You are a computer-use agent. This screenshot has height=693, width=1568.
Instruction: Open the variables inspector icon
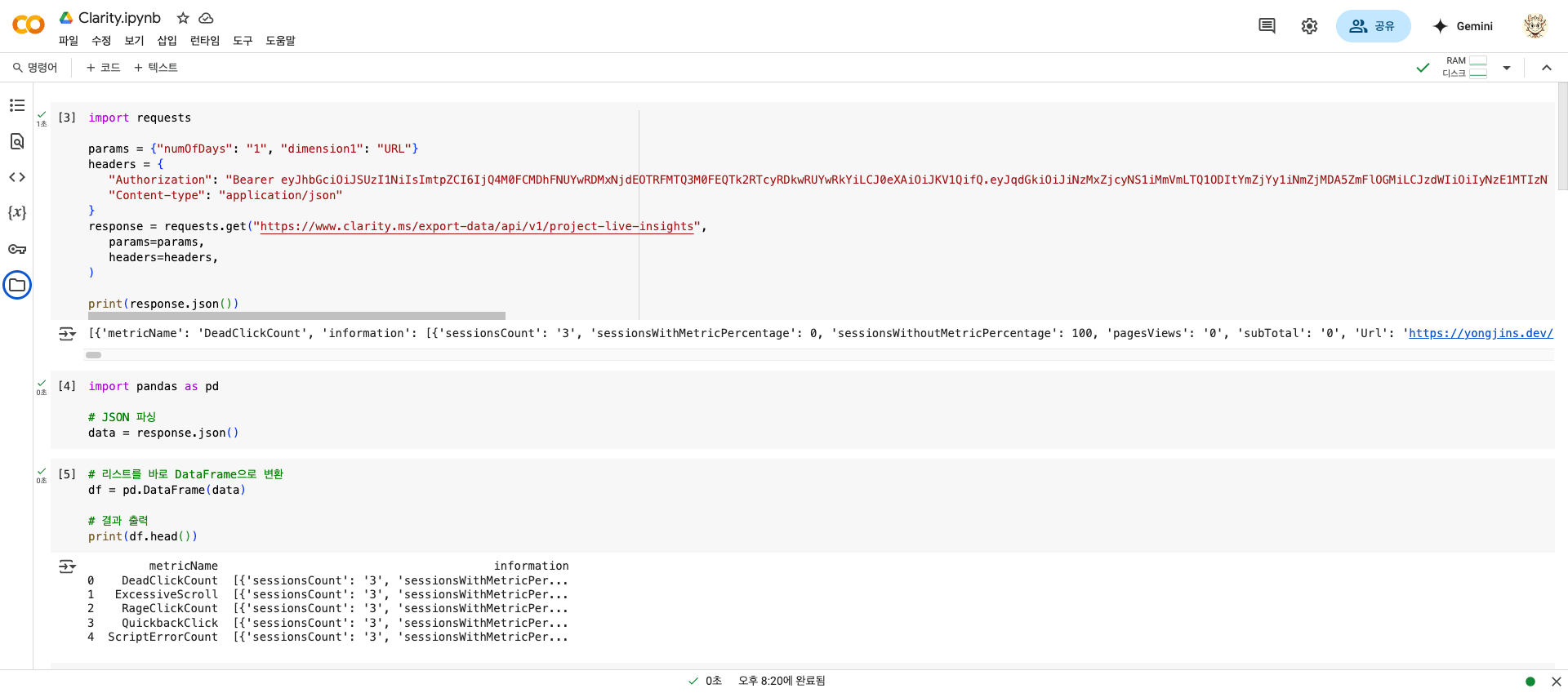[17, 213]
